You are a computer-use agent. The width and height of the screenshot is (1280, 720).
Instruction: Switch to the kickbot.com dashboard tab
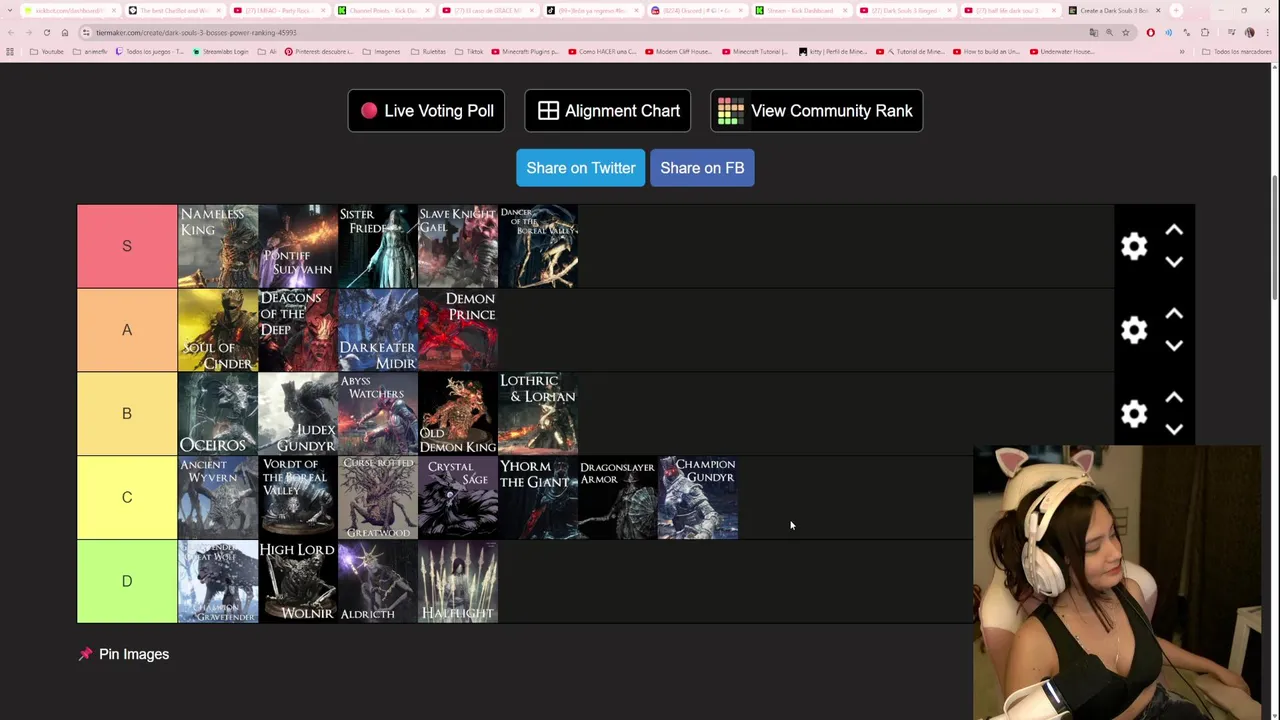(x=70, y=10)
